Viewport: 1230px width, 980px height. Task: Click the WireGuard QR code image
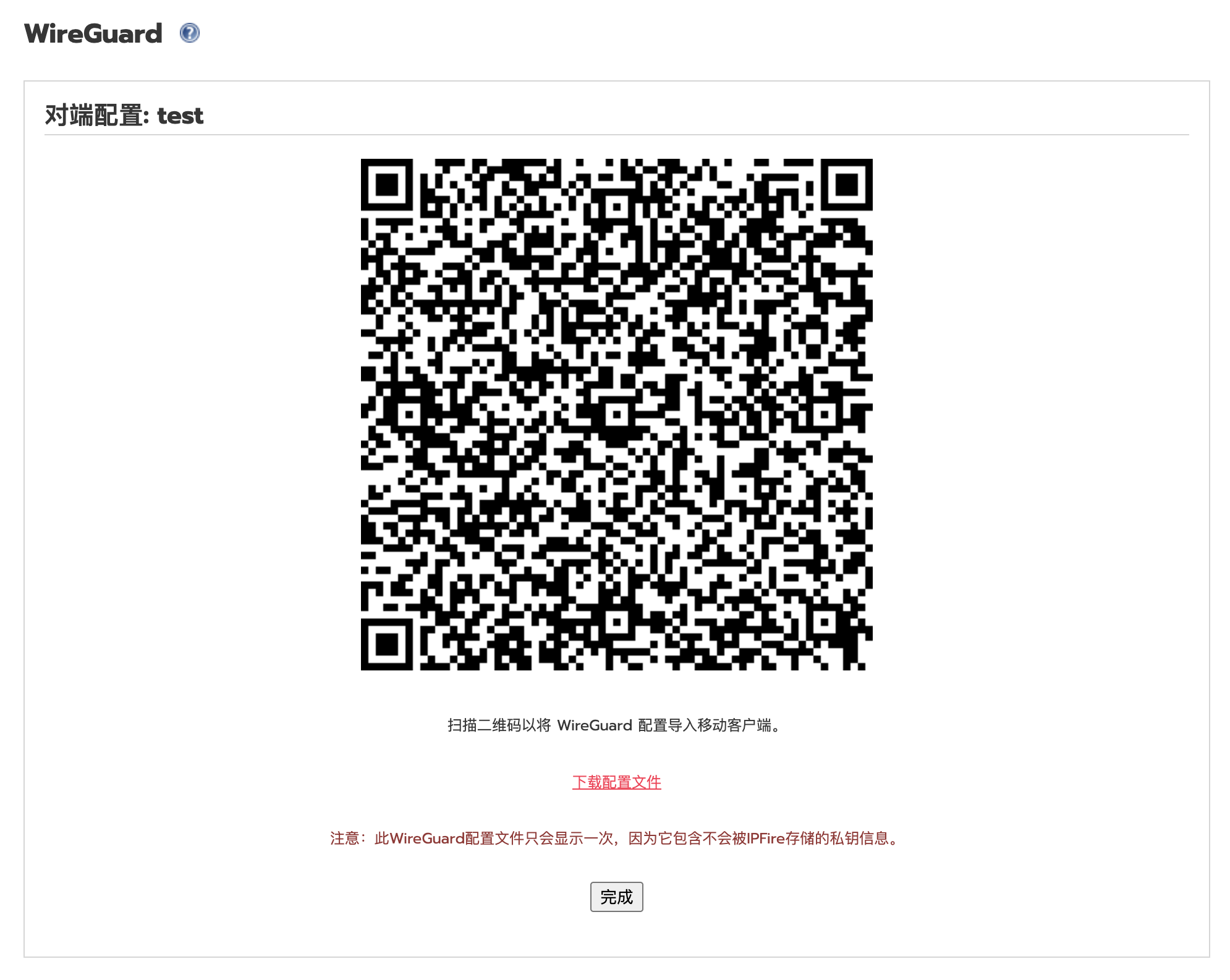[x=616, y=414]
